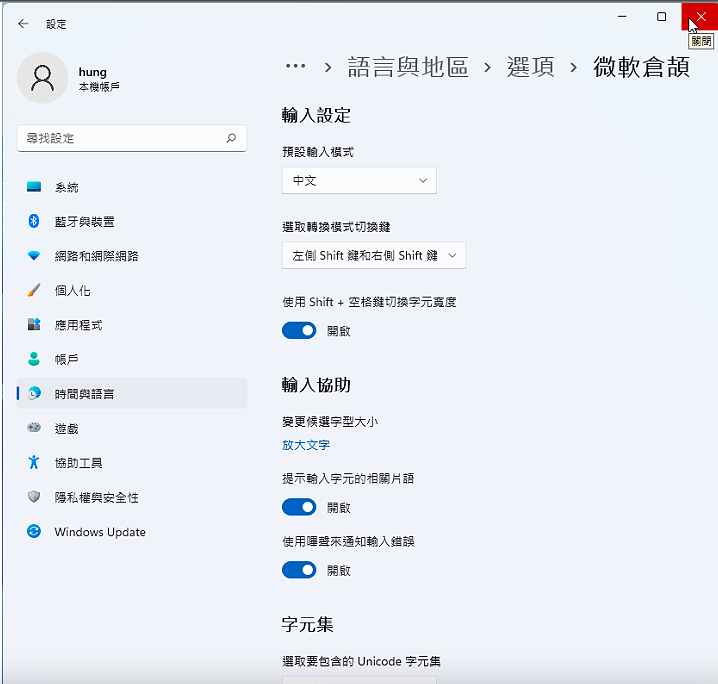
Task: Click the hung 本機帳戶 profile name
Action: [99, 79]
